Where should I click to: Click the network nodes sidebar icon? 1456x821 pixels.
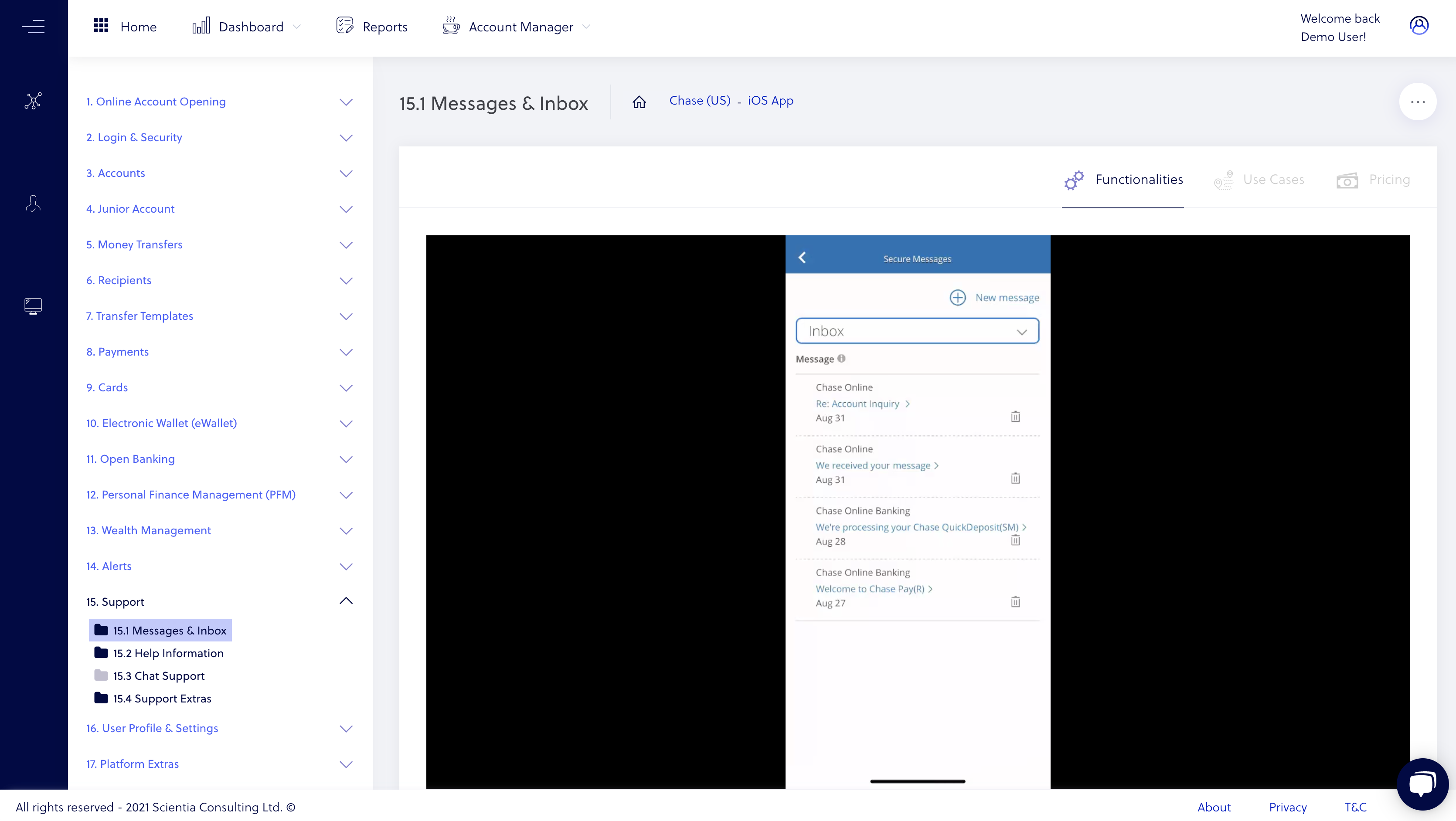[33, 101]
